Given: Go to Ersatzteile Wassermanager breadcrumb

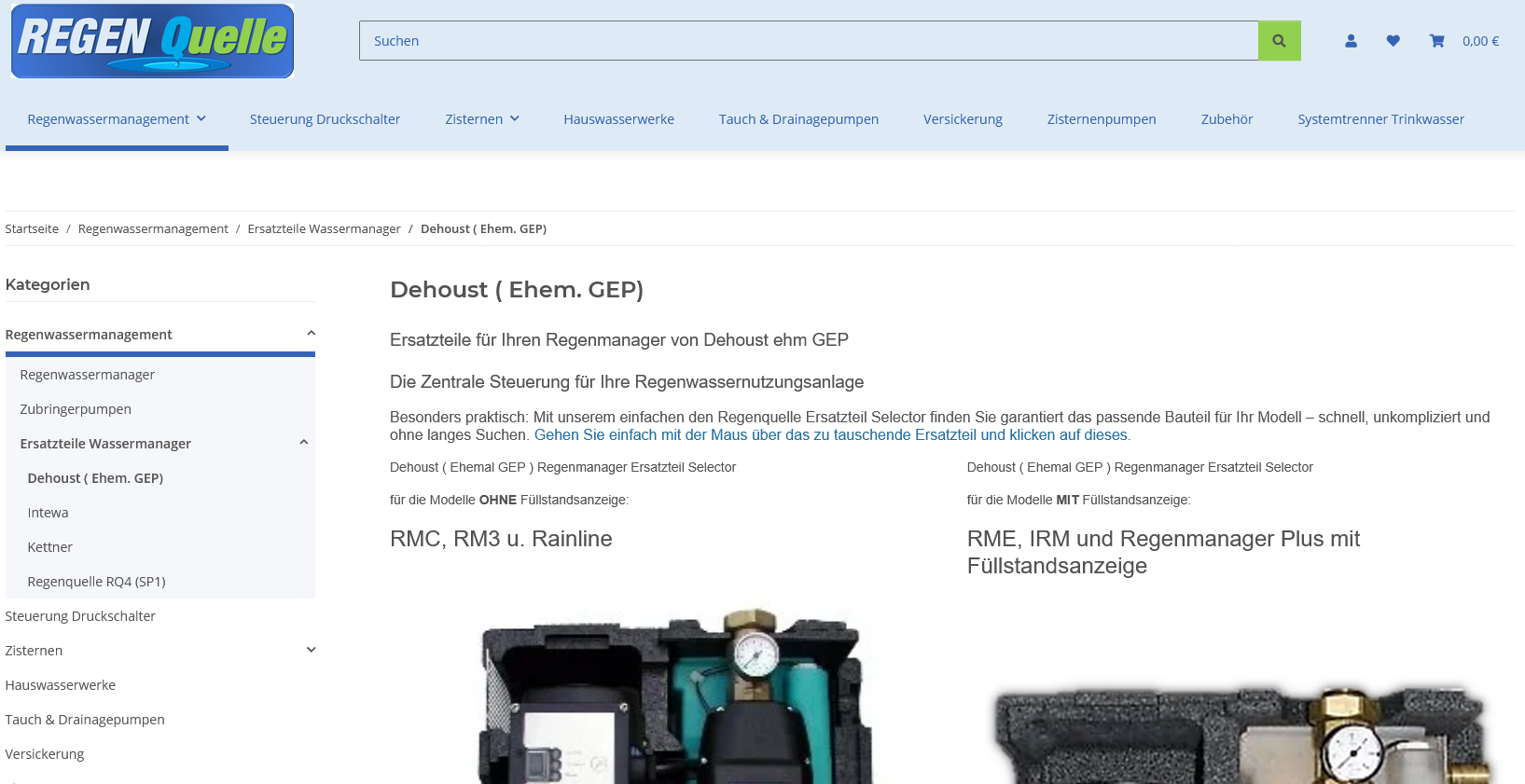Looking at the screenshot, I should [324, 229].
